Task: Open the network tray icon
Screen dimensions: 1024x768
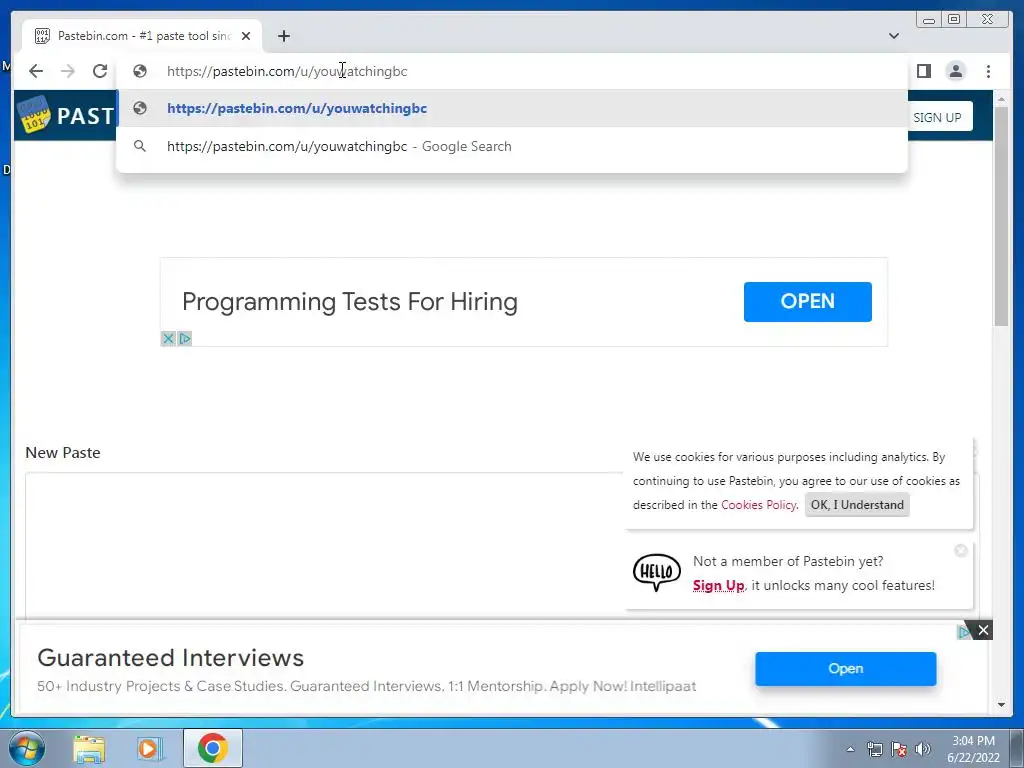Action: (x=874, y=749)
